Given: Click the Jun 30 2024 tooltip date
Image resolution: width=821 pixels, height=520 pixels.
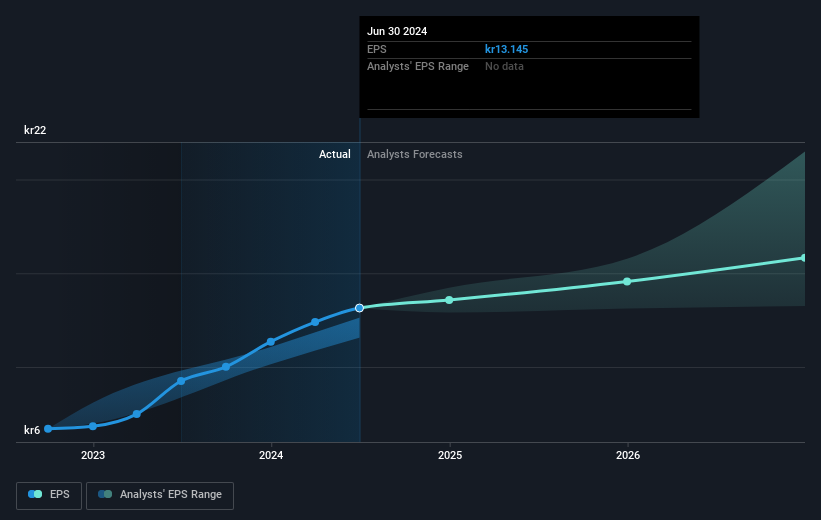Looking at the screenshot, I should (x=397, y=31).
